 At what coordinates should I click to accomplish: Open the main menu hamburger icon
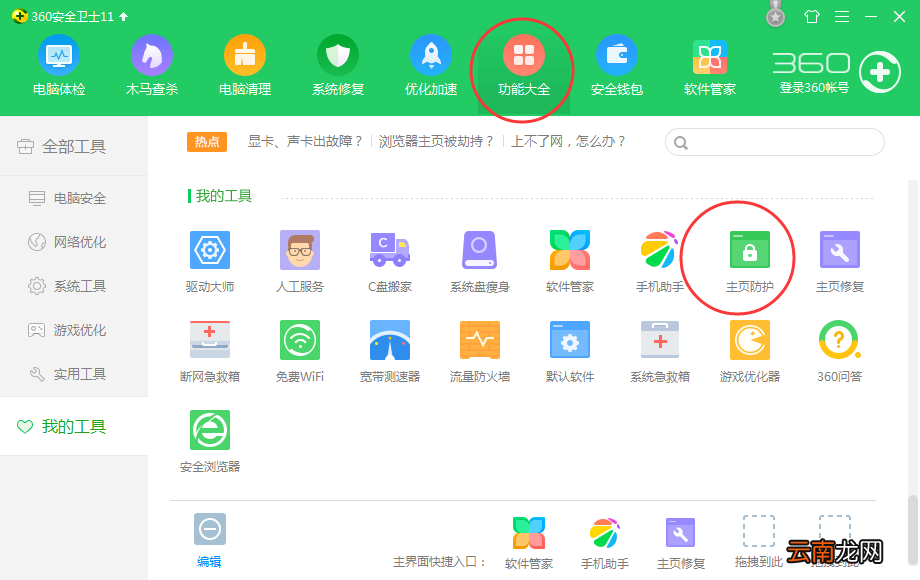[842, 16]
